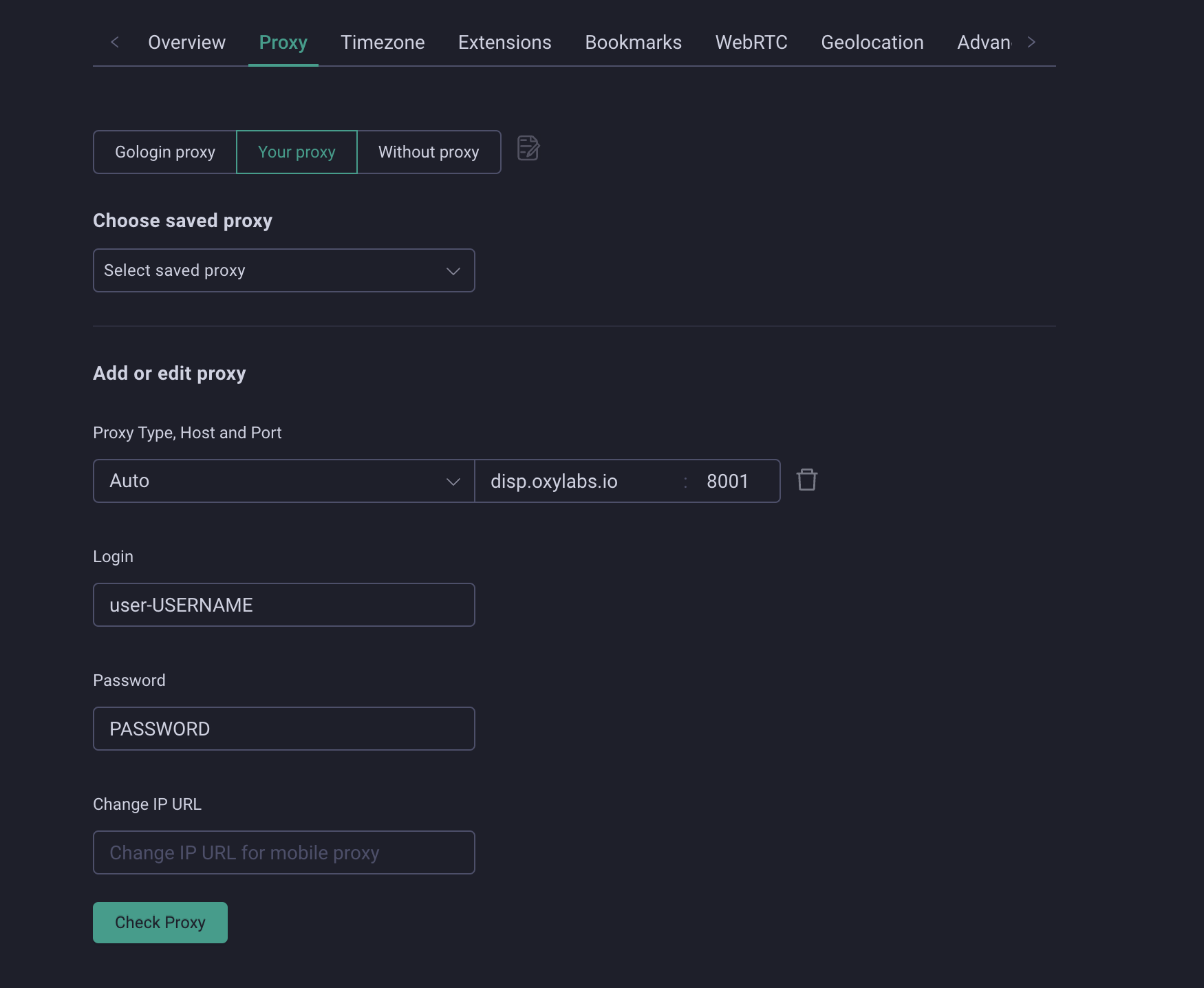
Task: Open the Timezone tab
Action: click(383, 42)
